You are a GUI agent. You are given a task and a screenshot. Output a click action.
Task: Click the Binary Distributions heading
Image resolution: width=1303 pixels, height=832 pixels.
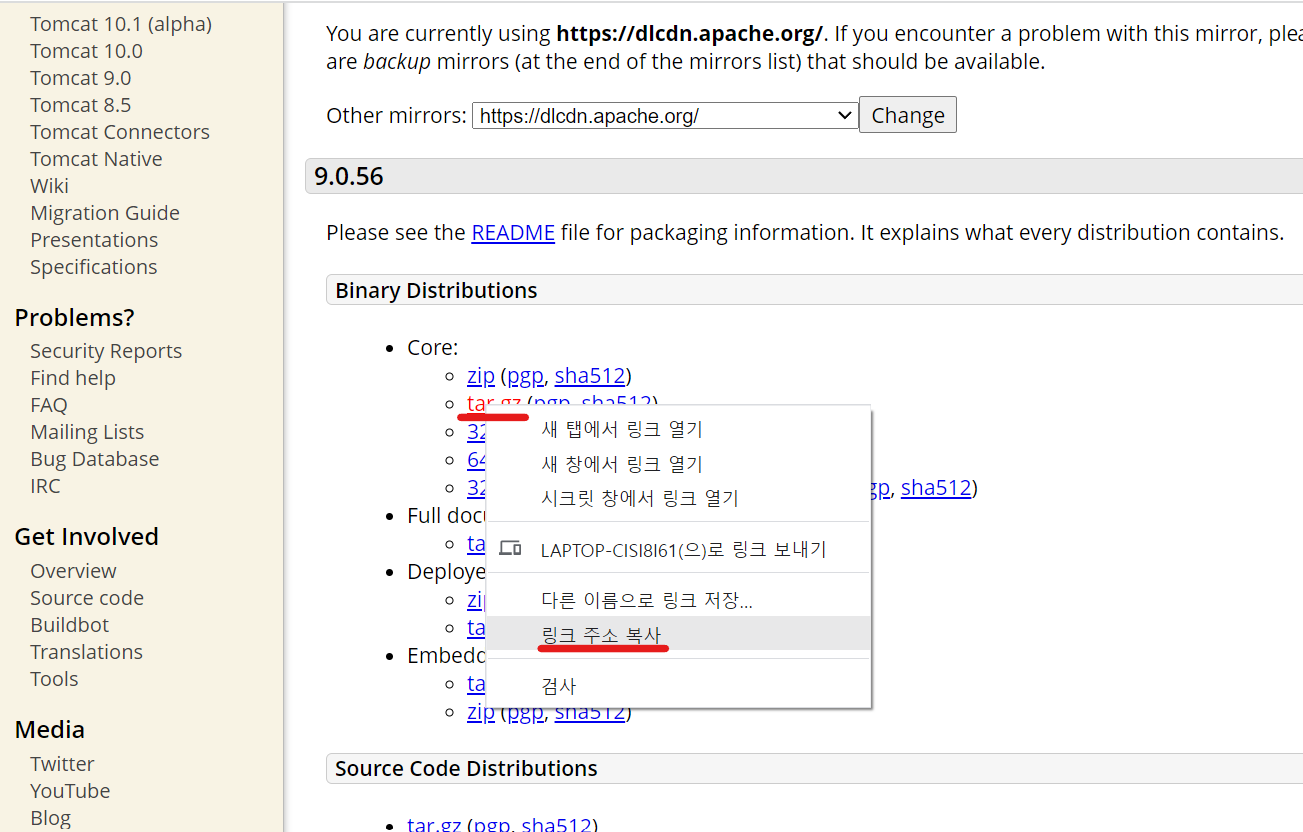pos(436,291)
